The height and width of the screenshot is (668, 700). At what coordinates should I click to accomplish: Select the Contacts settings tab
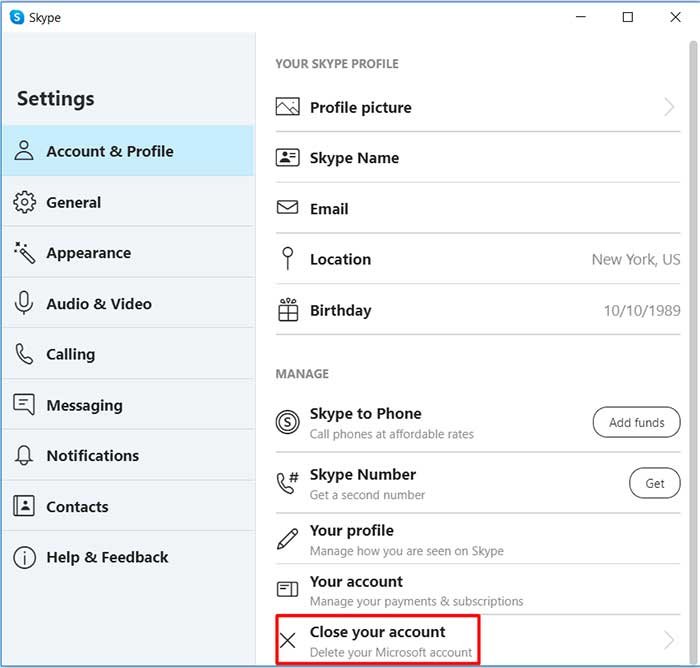pos(128,506)
